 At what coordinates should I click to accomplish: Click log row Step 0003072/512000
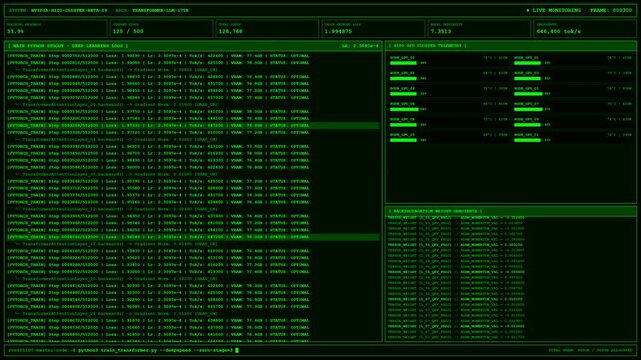pyautogui.click(x=193, y=98)
